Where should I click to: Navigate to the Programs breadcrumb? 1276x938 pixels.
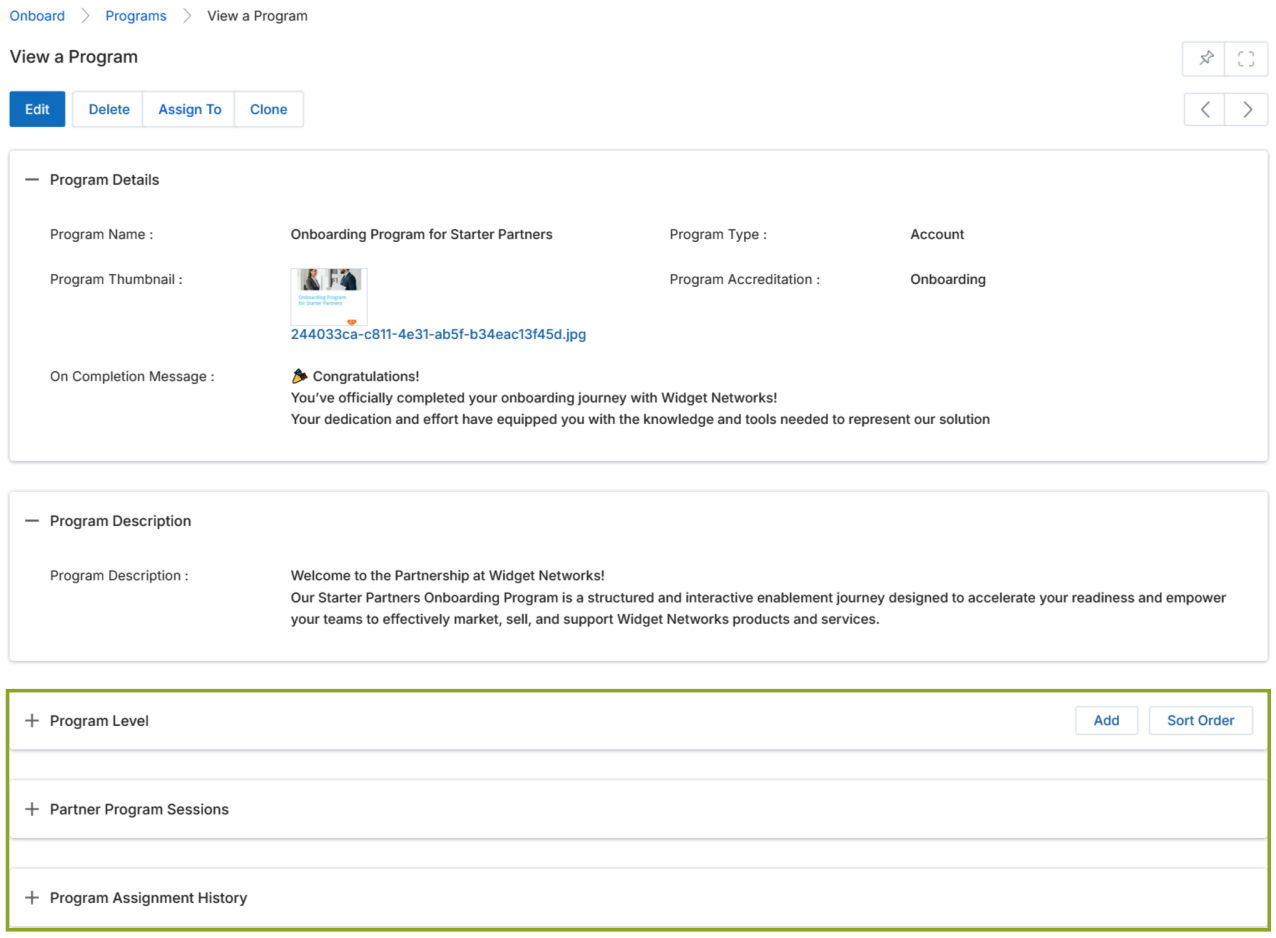point(136,16)
